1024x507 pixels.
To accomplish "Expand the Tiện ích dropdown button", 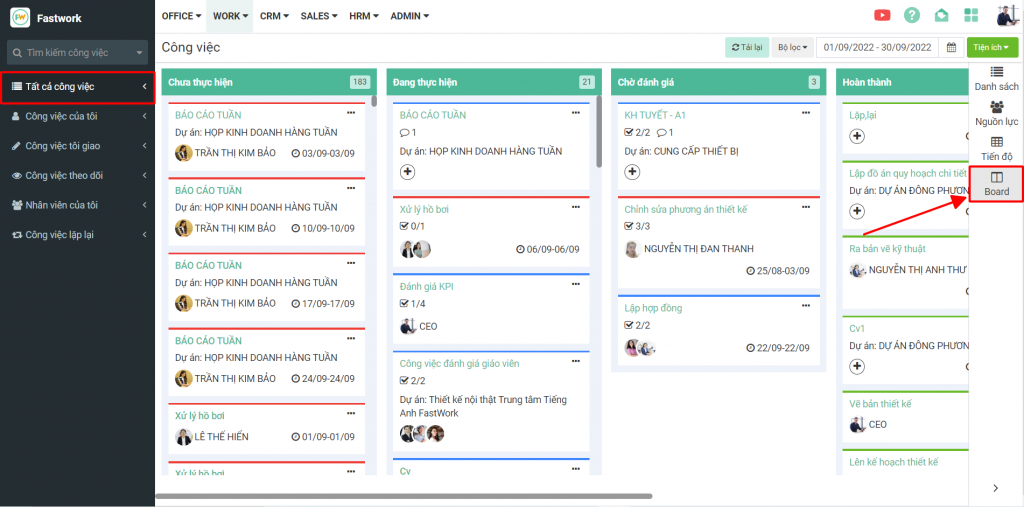I will point(992,47).
